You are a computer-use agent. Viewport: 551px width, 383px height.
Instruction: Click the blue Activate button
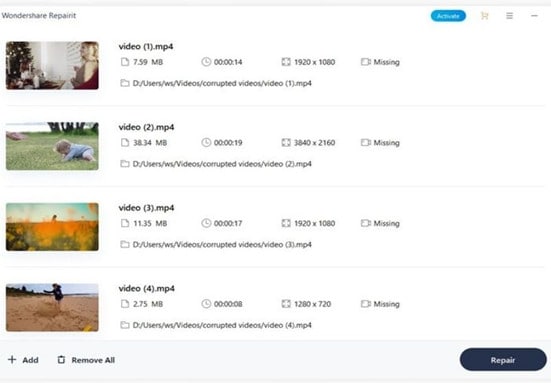(448, 16)
